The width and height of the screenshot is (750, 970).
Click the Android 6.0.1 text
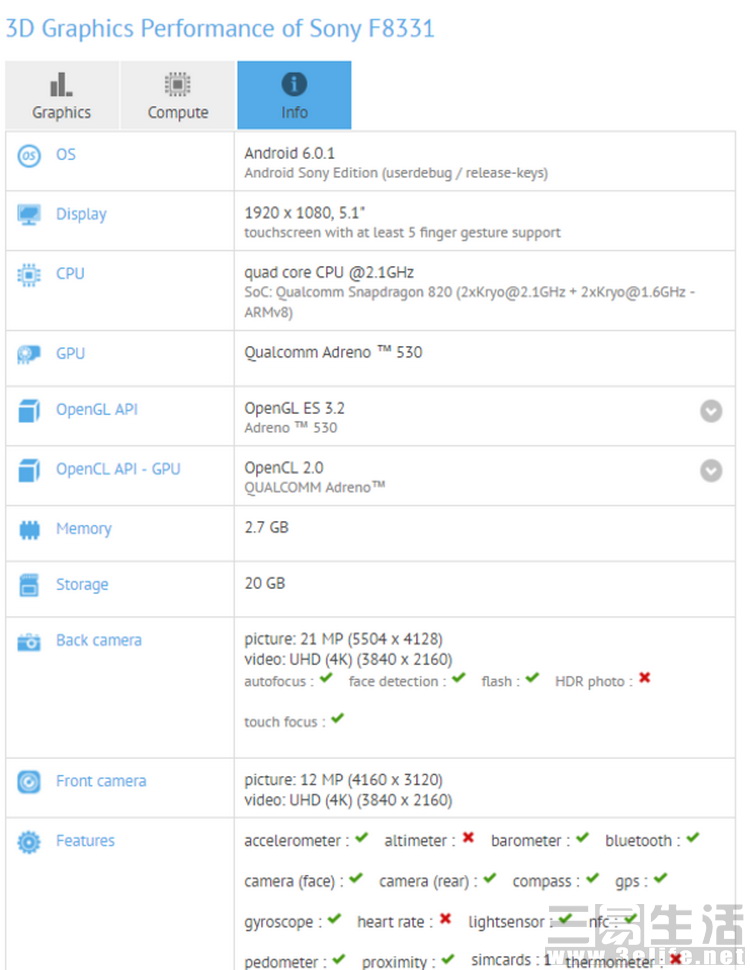(289, 153)
